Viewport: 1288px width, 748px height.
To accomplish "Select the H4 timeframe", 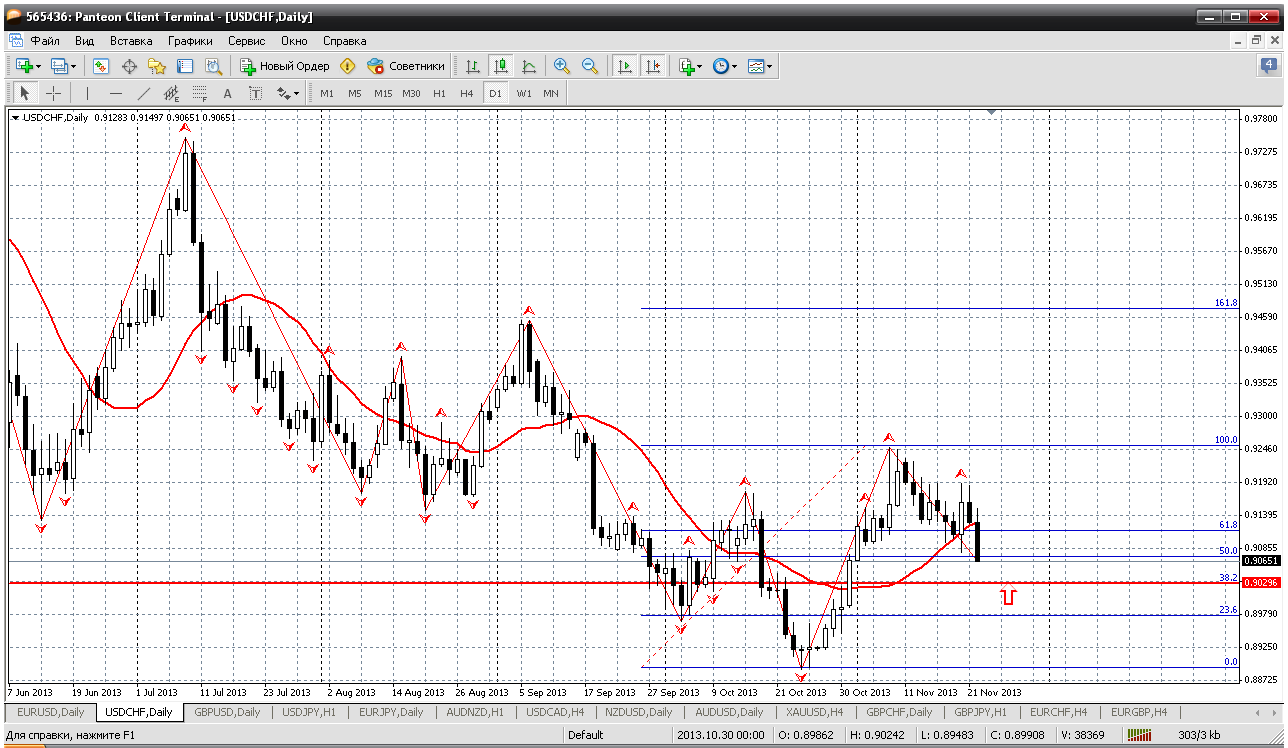I will pos(466,93).
